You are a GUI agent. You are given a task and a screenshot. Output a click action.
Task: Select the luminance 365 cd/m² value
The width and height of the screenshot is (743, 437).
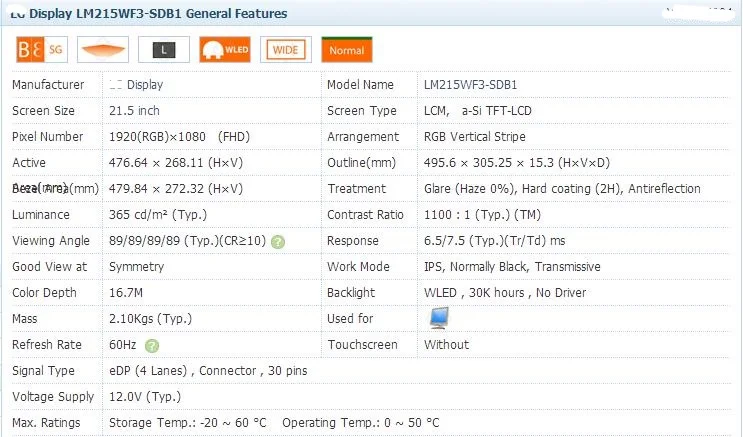158,215
